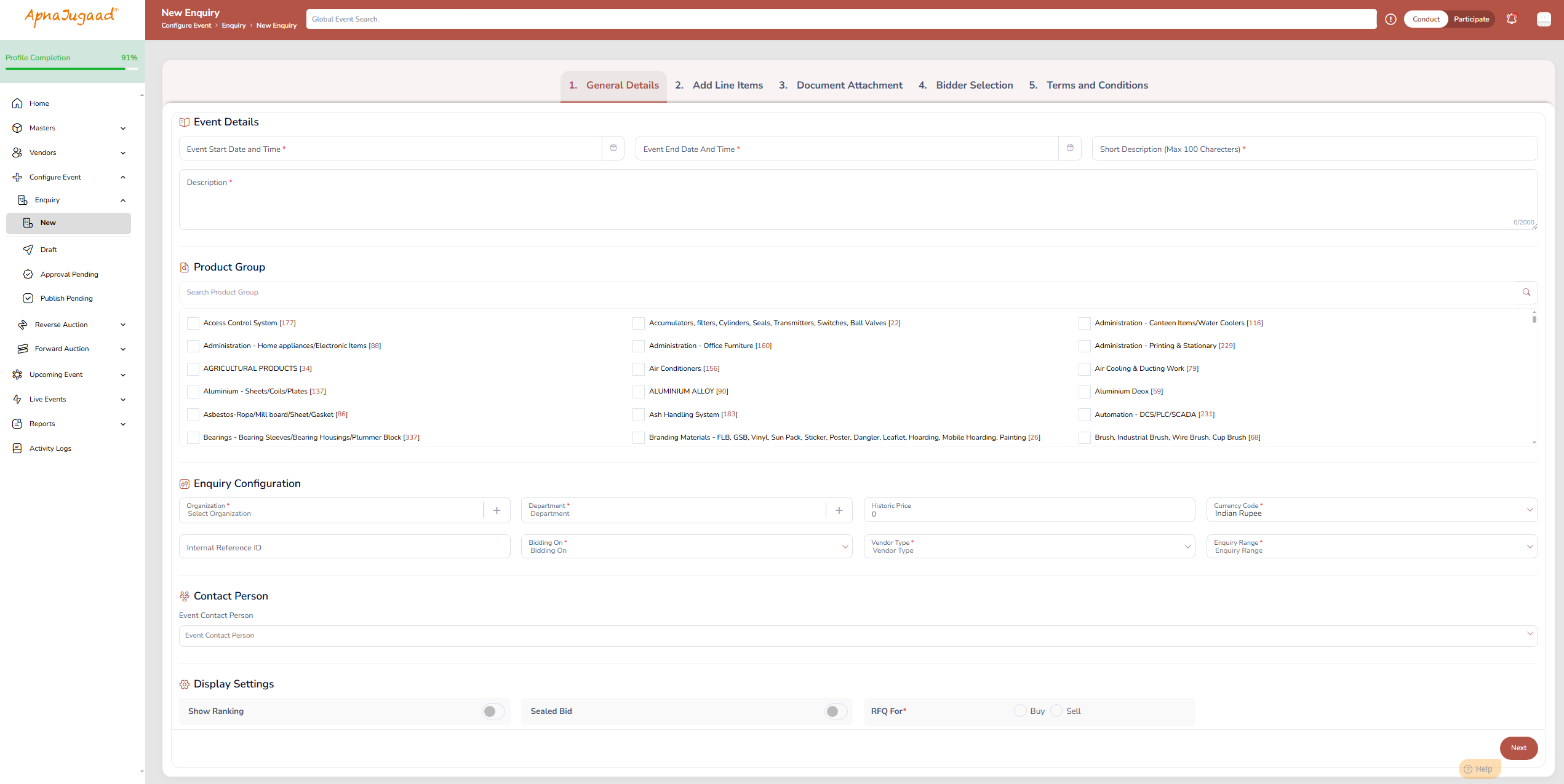
Task: Open calendar picker for Event Start Date
Action: (613, 148)
